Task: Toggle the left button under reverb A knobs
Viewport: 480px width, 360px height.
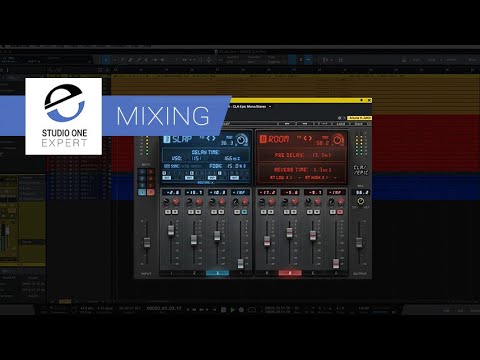Action: [x=263, y=212]
